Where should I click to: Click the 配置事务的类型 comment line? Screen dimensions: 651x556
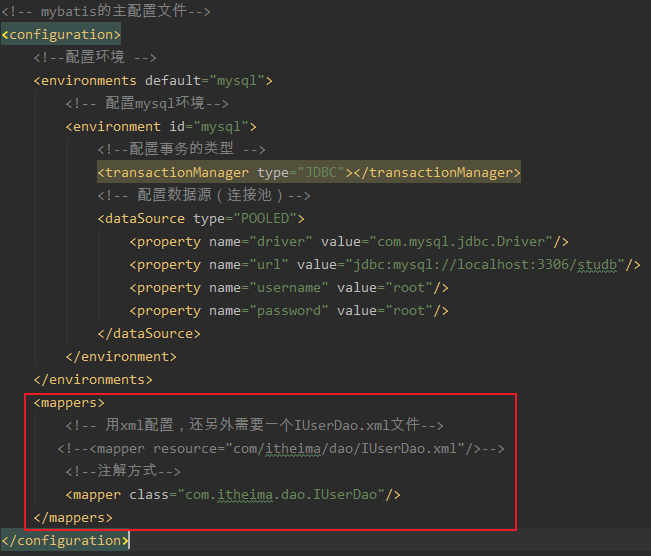click(181, 149)
